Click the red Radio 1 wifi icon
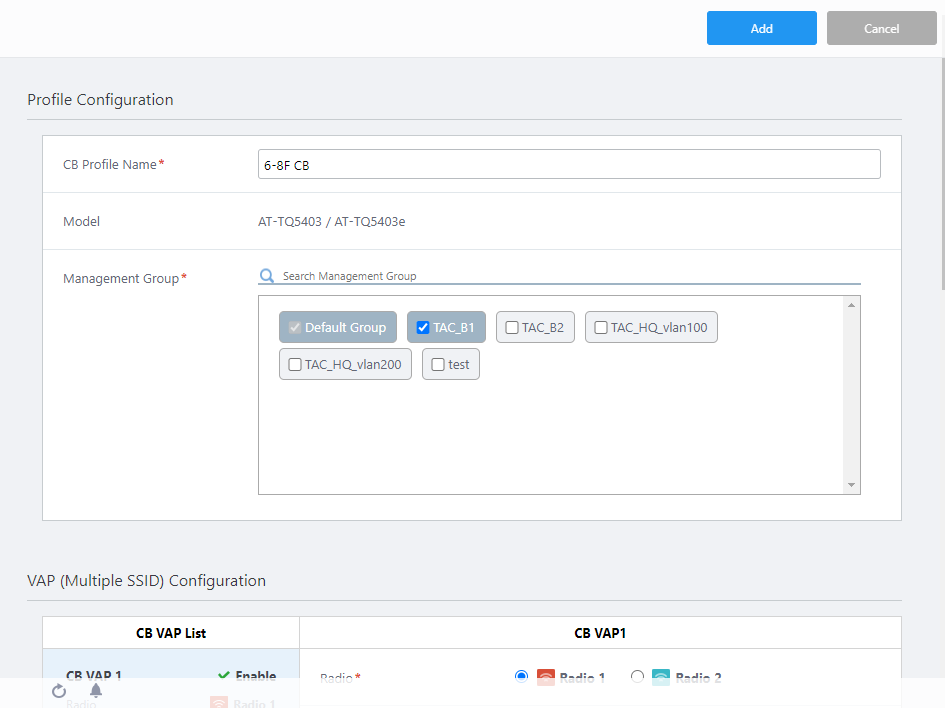Screen dimensions: 945x708 coord(545,678)
